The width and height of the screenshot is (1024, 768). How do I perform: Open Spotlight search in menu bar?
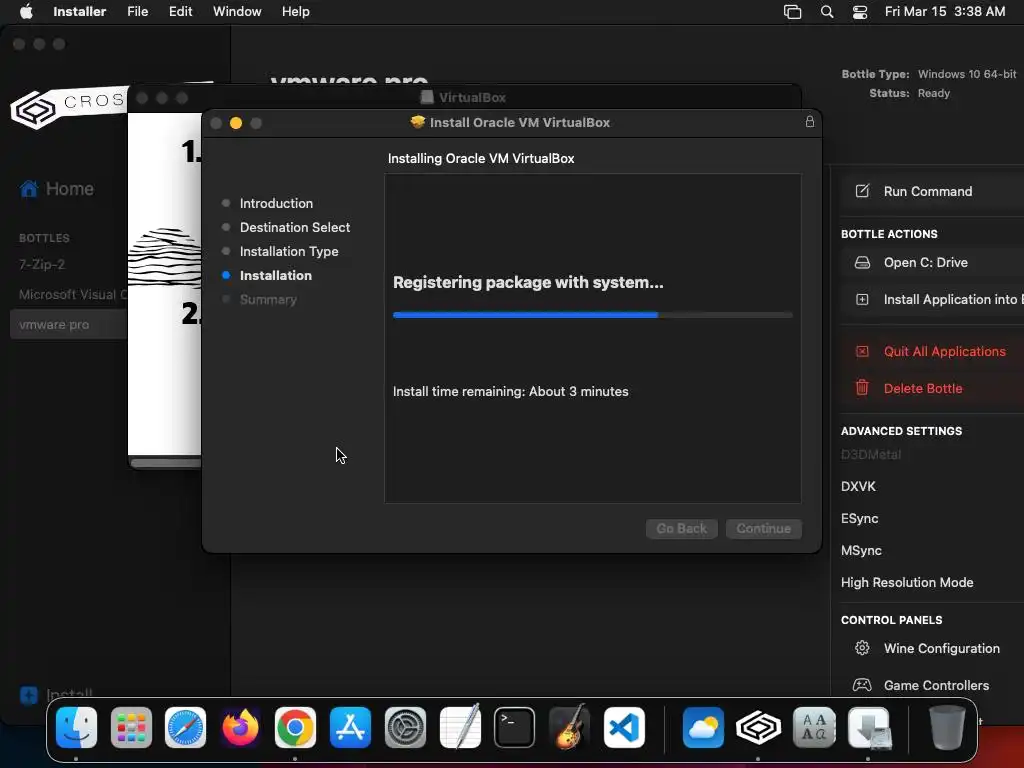(x=827, y=12)
